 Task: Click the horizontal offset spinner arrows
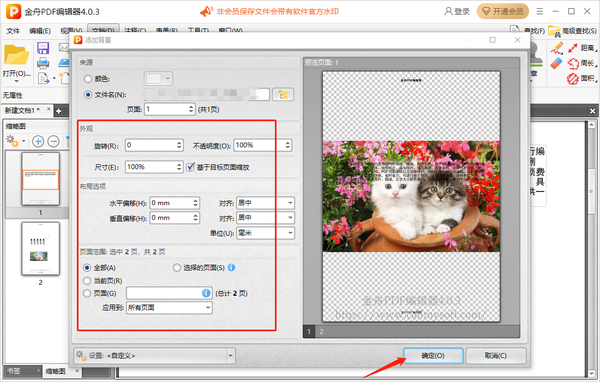[196, 202]
